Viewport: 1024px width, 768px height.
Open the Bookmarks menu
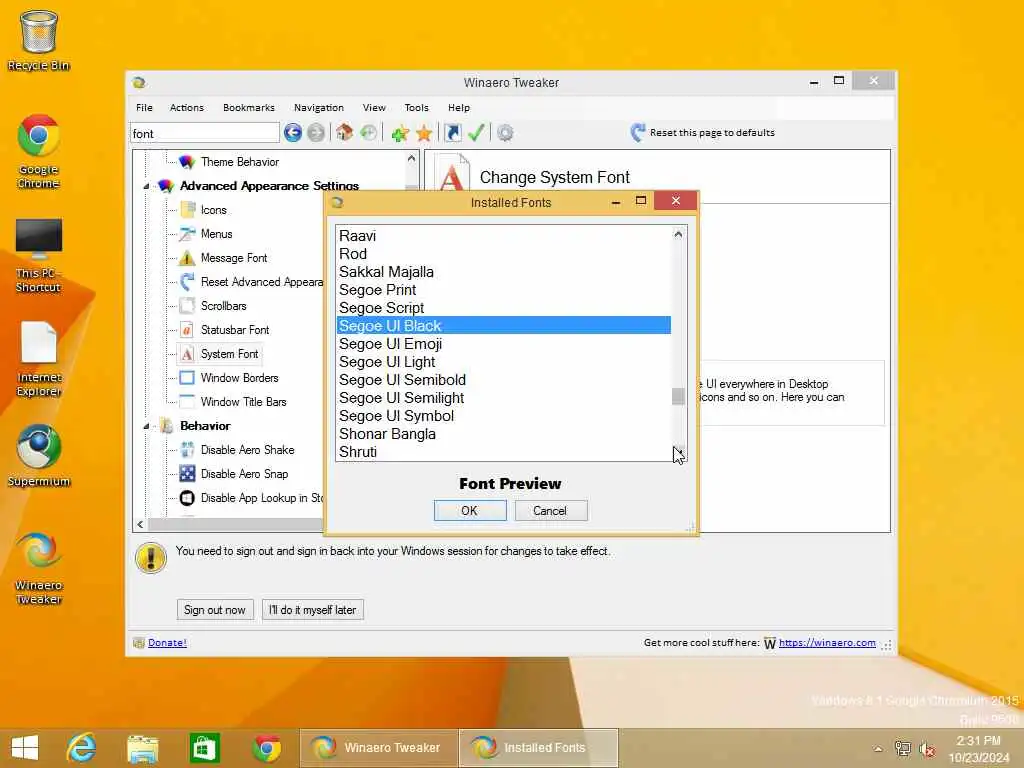pos(249,108)
